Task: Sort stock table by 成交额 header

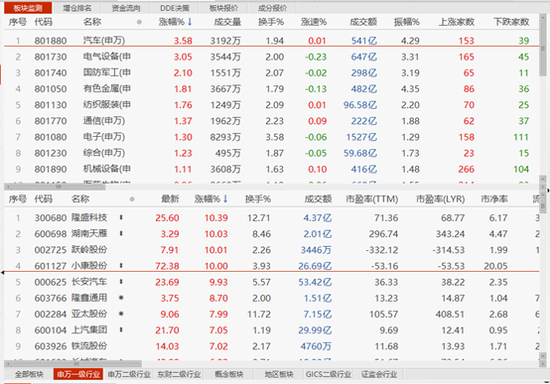Action: [x=318, y=199]
